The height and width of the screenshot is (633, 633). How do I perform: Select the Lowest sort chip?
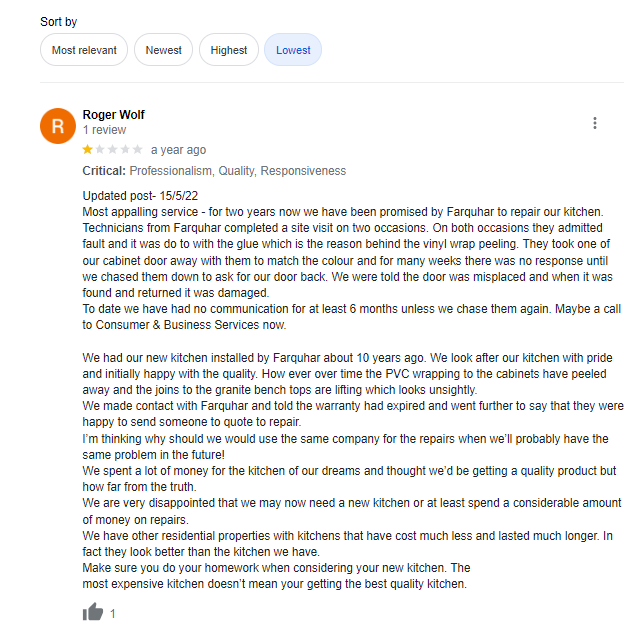(293, 50)
